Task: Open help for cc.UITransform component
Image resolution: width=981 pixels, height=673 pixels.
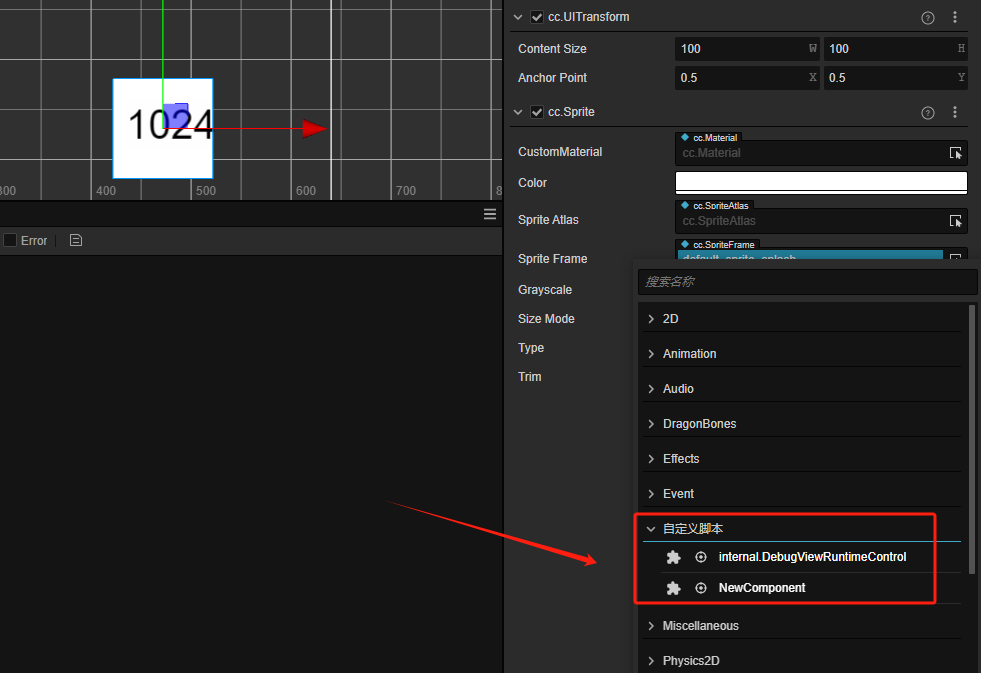Action: [928, 18]
